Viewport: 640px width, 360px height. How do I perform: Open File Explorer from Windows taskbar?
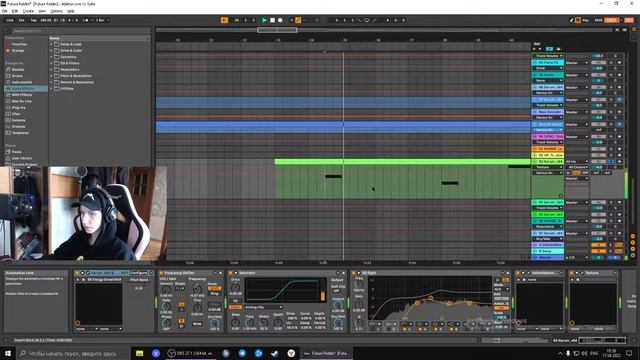coord(140,353)
